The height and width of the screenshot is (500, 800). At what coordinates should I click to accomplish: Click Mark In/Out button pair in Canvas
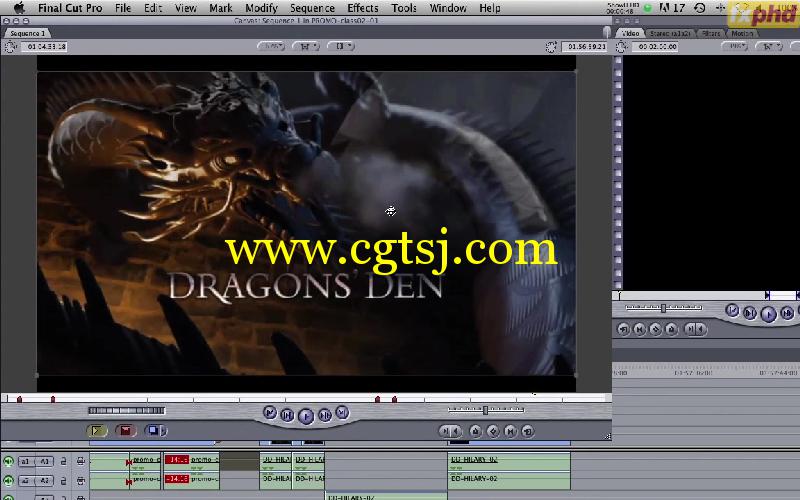point(450,432)
